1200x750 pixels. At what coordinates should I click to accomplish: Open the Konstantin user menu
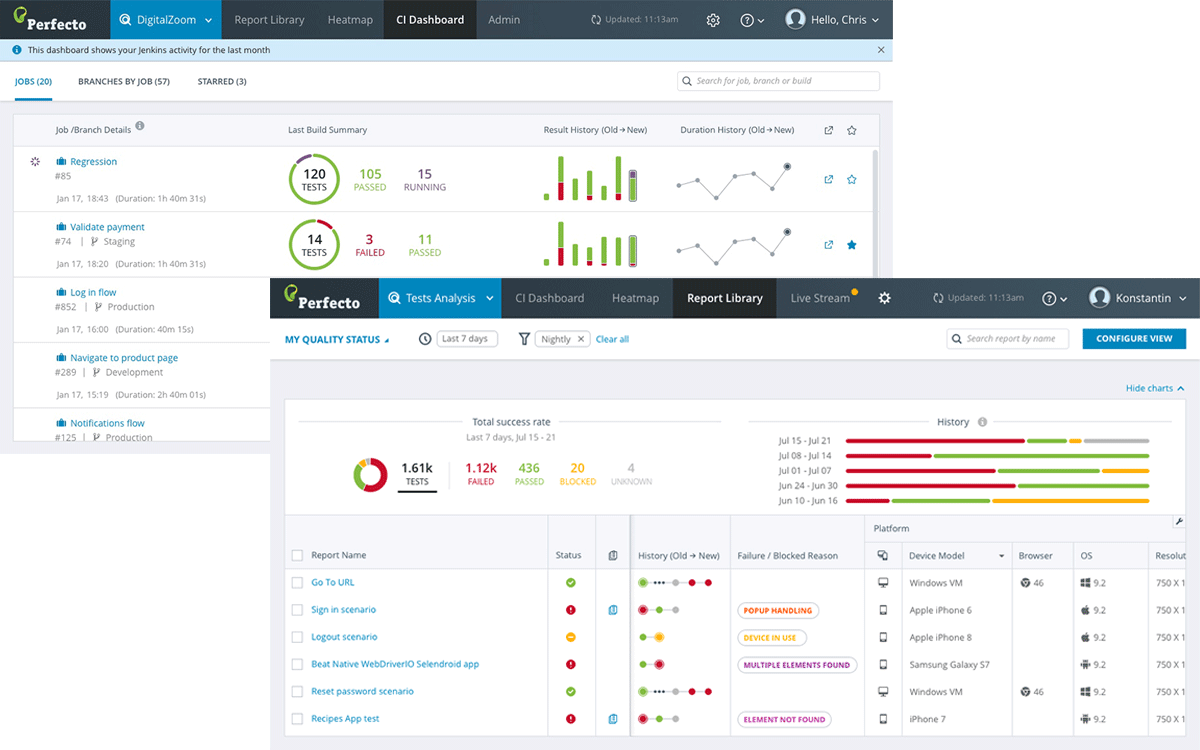pyautogui.click(x=1138, y=298)
